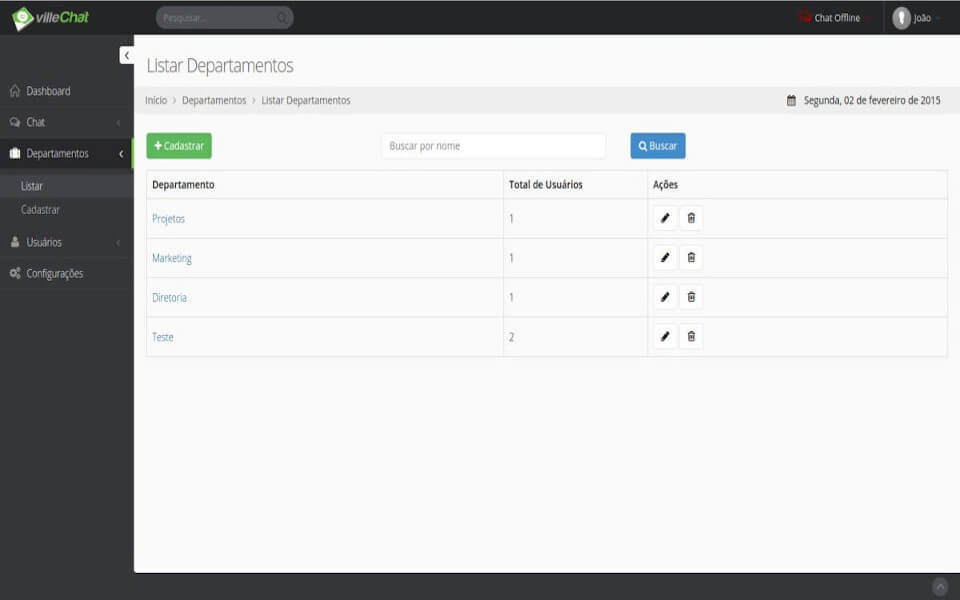Screen dimensions: 960x600
Task: Open the Chat Offline status dropdown
Action: (835, 18)
